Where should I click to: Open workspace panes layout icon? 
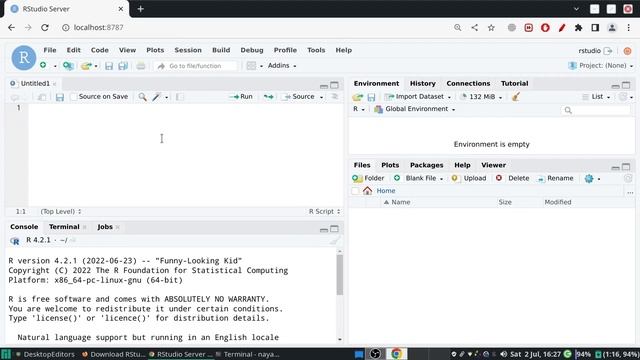click(x=251, y=66)
